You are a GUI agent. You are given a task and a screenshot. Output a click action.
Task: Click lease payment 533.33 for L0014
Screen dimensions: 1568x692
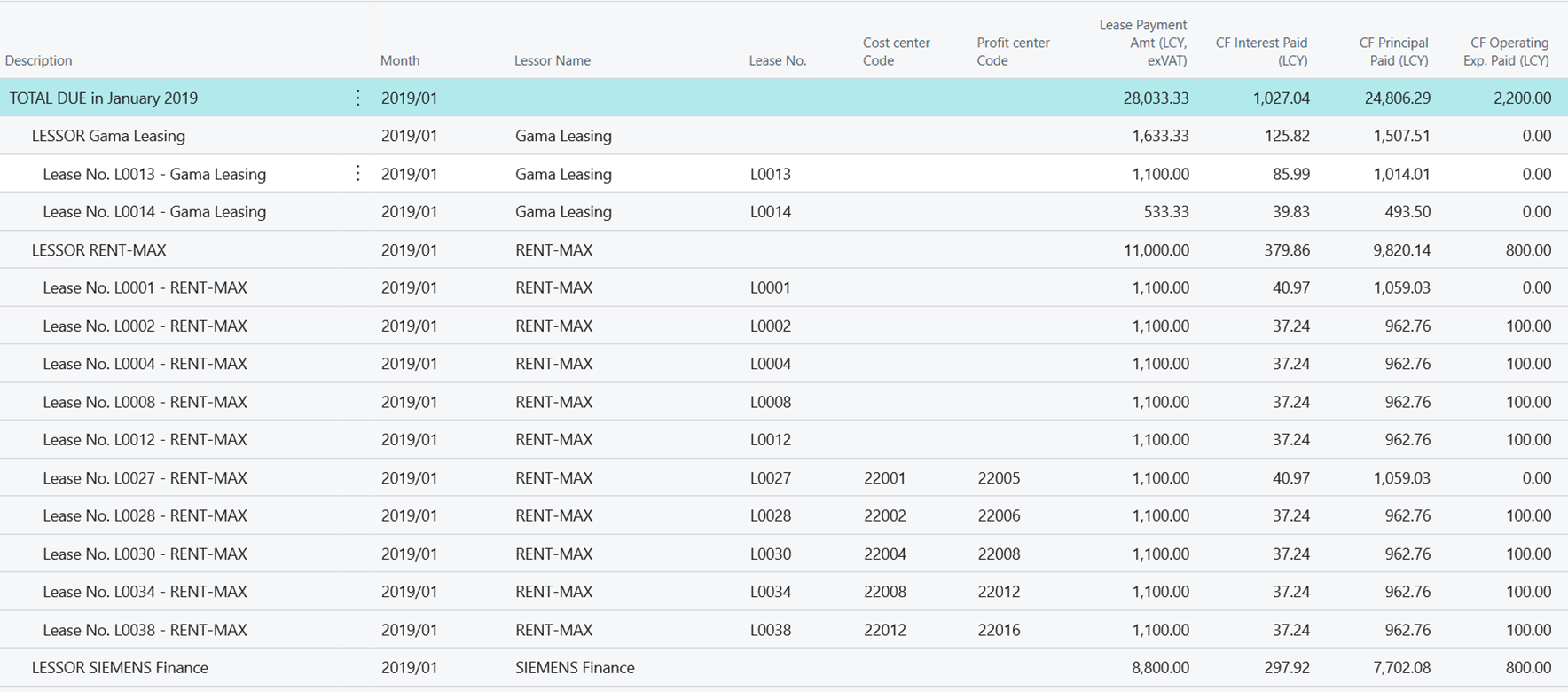click(1166, 212)
